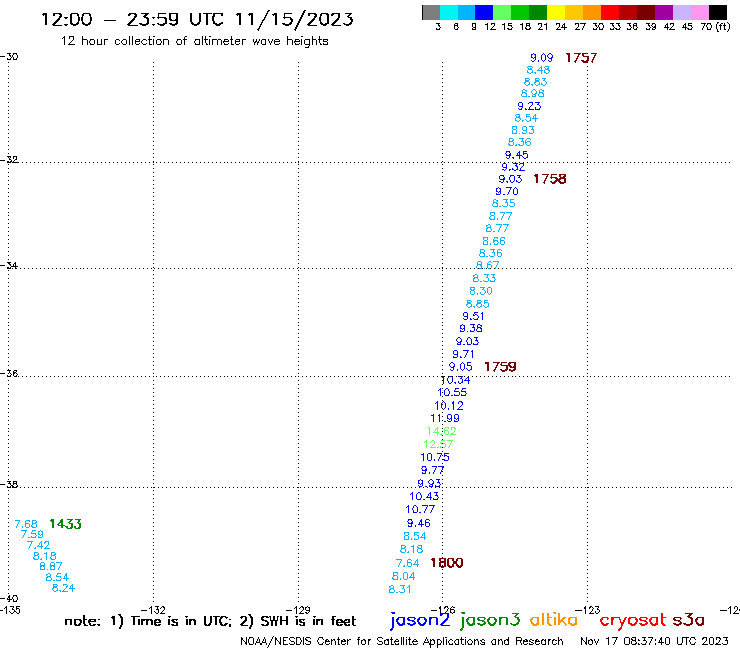This screenshot has width=740, height=650.
Task: Click the title '12:00 – 23:59 UTC 11/15/2023'
Action: pyautogui.click(x=197, y=19)
